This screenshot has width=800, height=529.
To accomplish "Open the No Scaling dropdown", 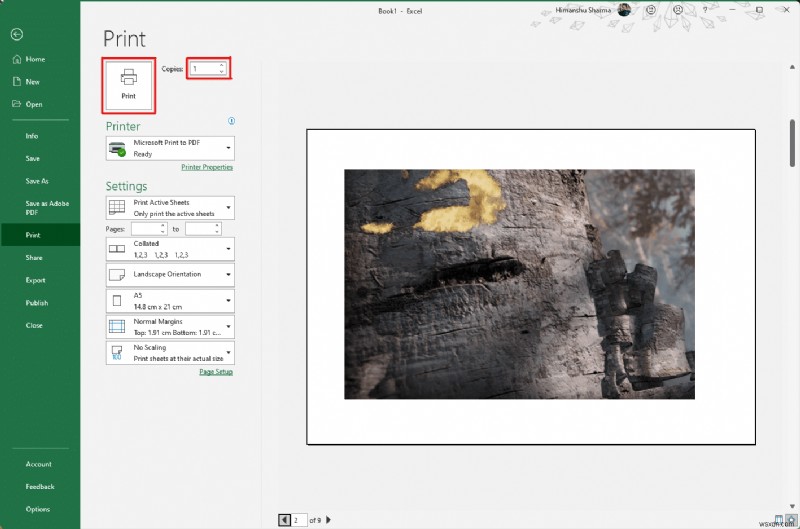I will click(x=170, y=352).
